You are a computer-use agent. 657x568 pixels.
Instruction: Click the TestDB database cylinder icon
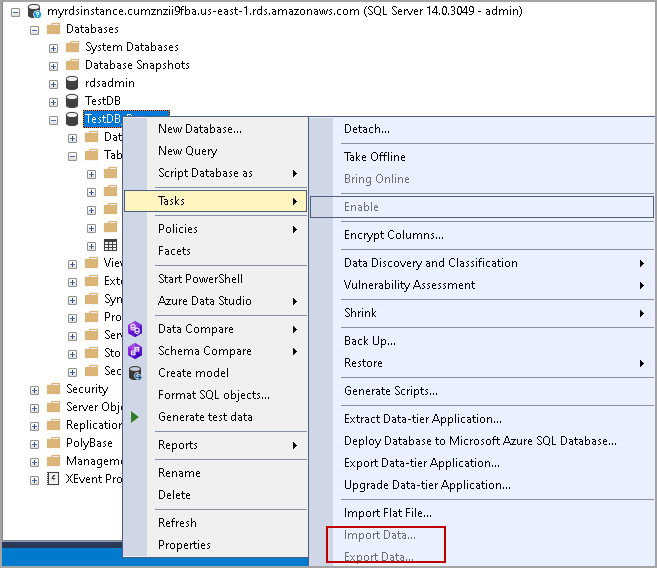(72, 101)
